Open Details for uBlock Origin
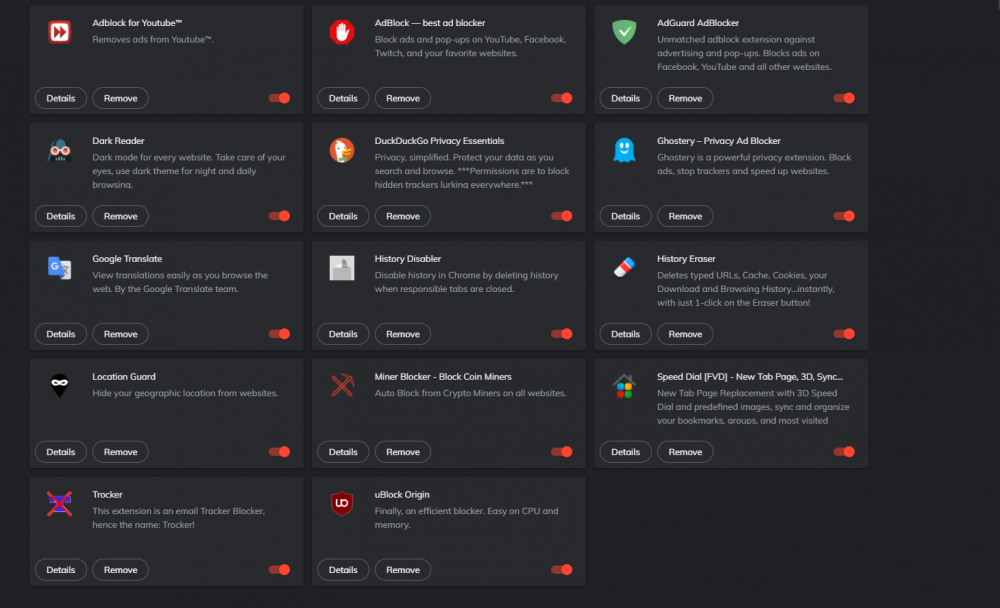The width and height of the screenshot is (1000, 608). click(x=343, y=569)
